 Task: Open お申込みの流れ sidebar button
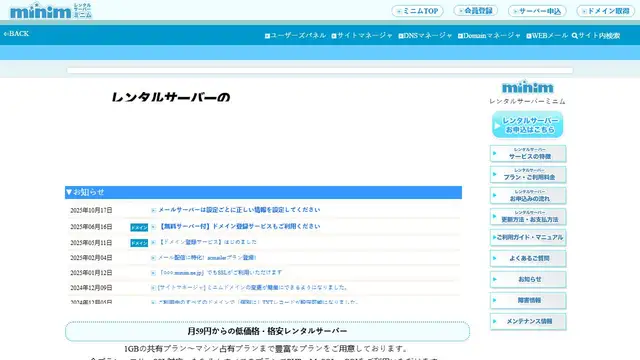coord(528,196)
